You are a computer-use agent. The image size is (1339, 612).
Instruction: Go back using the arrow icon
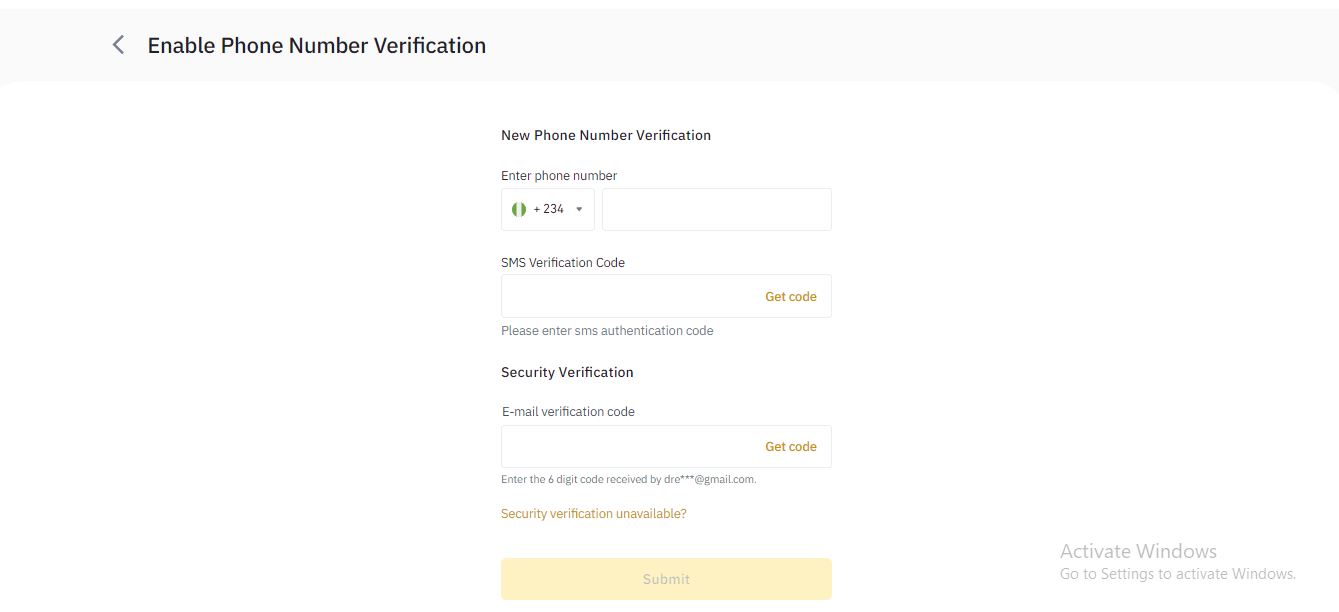tap(118, 45)
